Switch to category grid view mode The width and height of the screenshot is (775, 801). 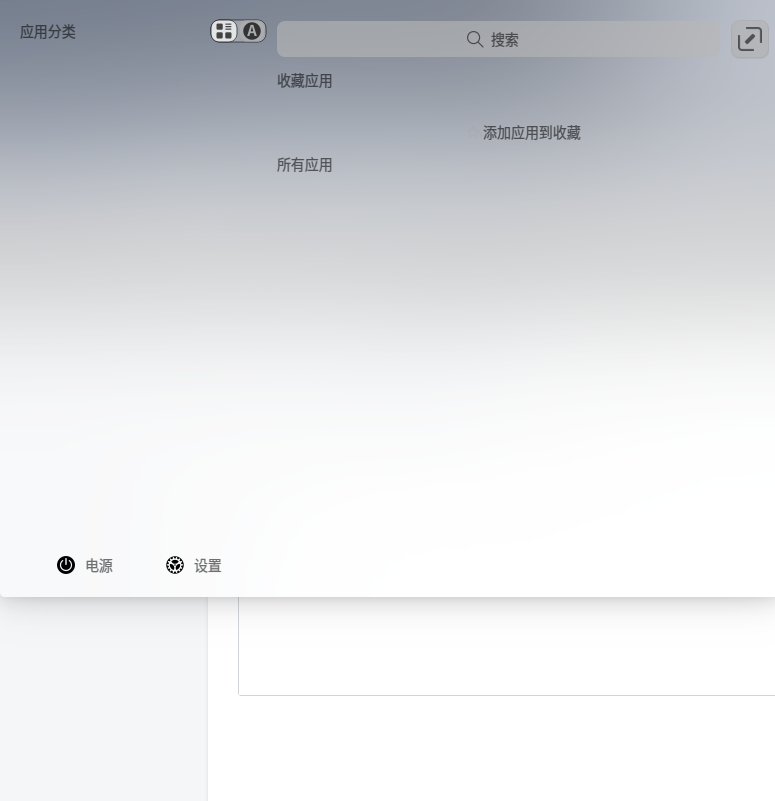pos(224,31)
